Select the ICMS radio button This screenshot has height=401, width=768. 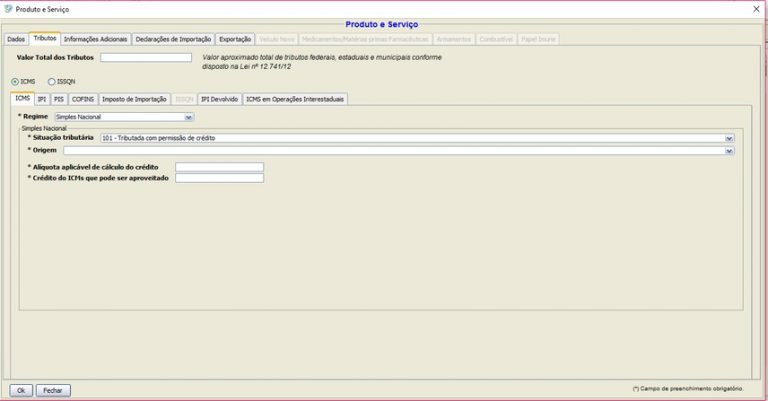(x=15, y=82)
